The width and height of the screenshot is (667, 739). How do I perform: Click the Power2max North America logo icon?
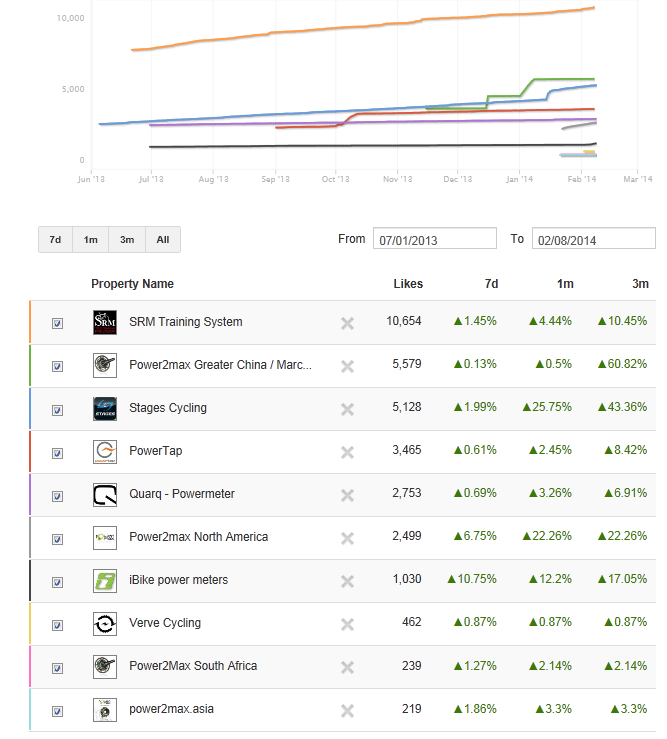click(x=105, y=538)
